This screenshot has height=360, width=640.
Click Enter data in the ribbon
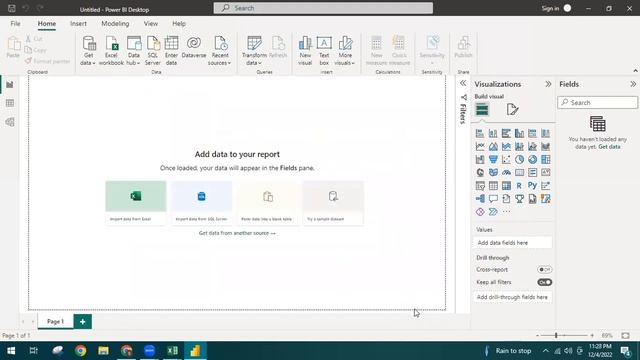171,51
